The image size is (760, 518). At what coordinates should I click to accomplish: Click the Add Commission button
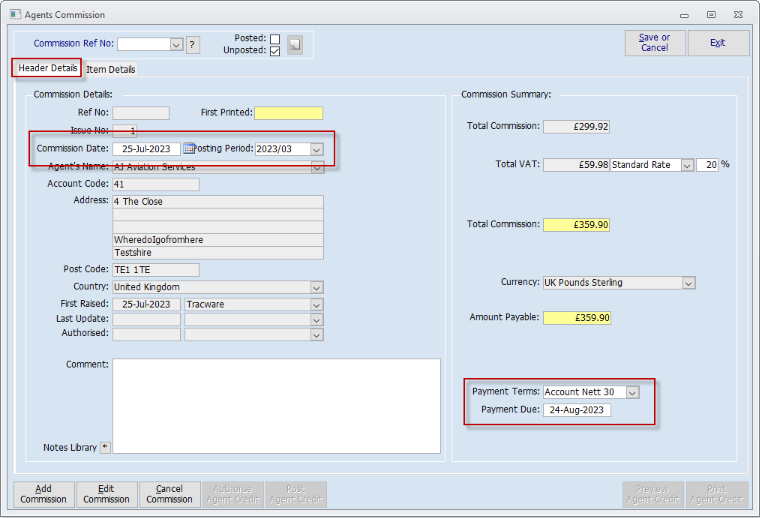pyautogui.click(x=43, y=494)
